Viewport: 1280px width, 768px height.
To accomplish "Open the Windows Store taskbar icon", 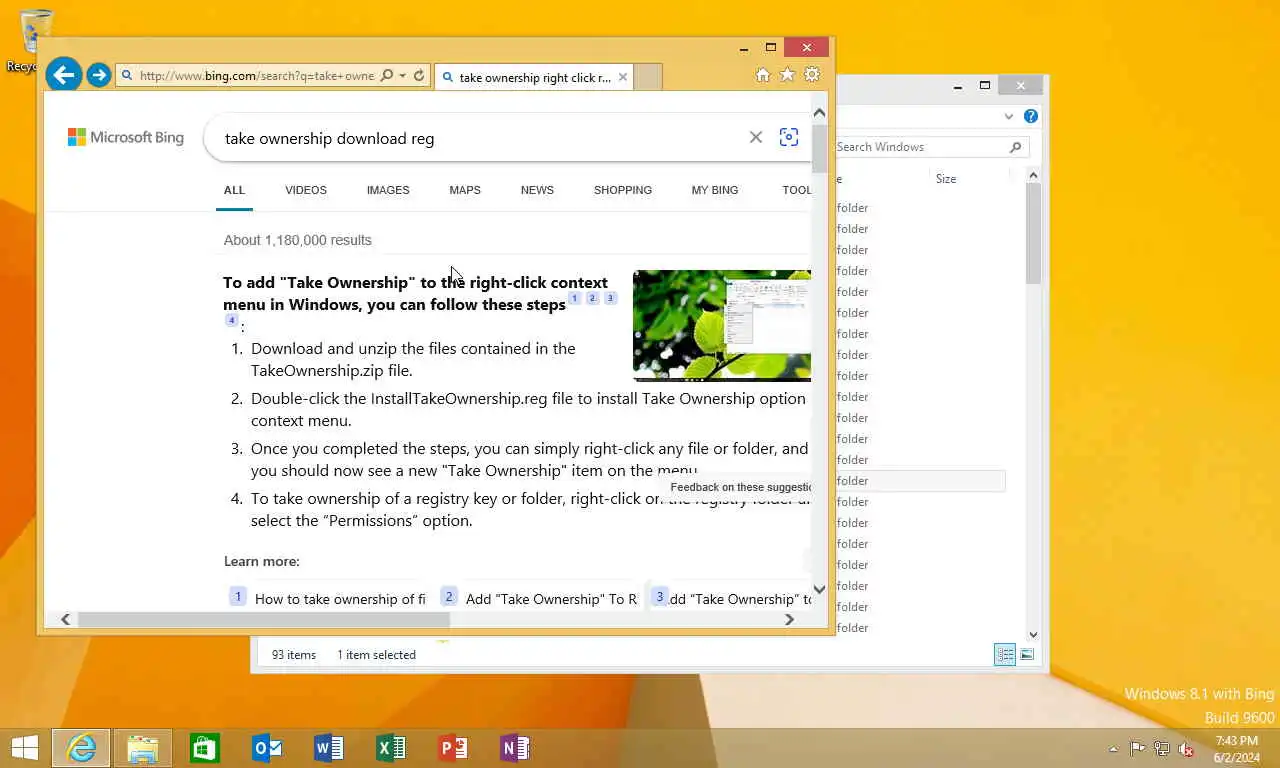I will (205, 748).
